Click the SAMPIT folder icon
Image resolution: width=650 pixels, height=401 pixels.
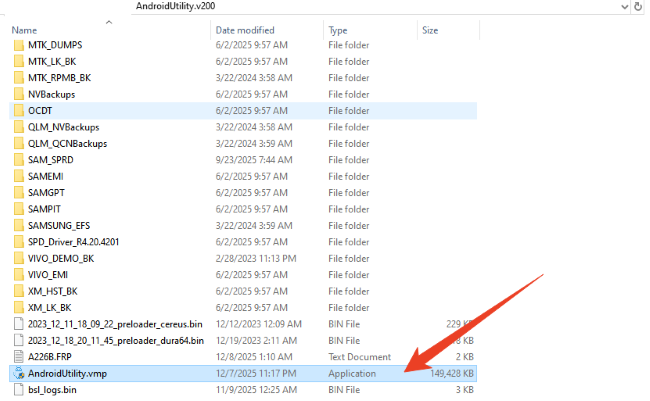coord(19,209)
